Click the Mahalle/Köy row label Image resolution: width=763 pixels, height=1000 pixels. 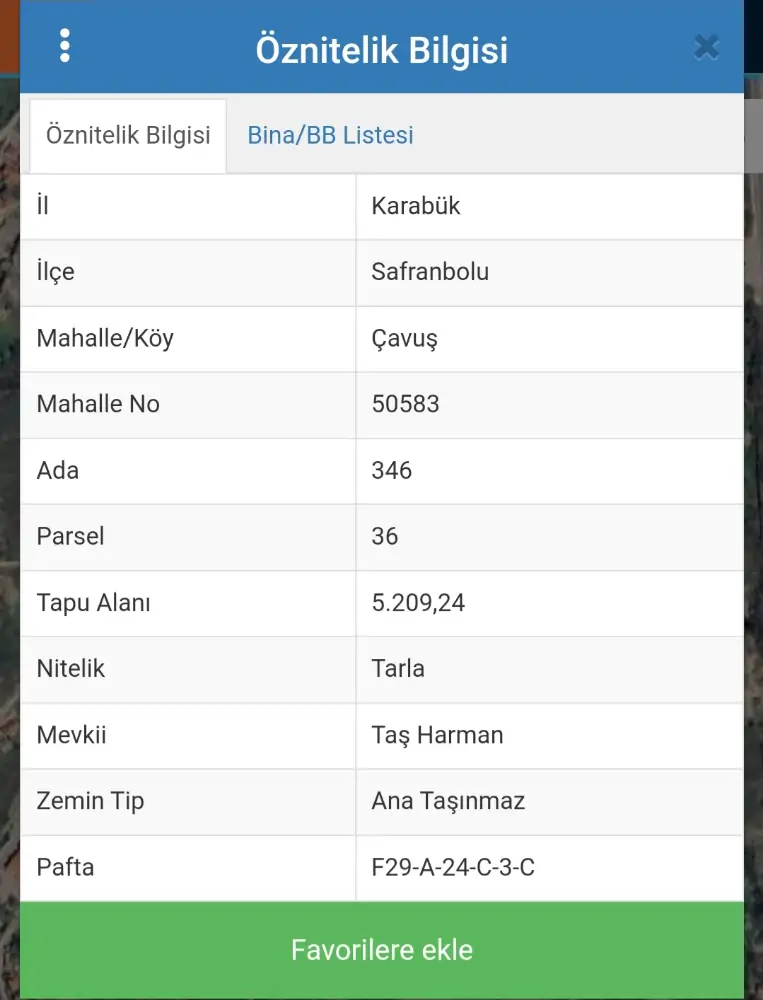click(105, 338)
